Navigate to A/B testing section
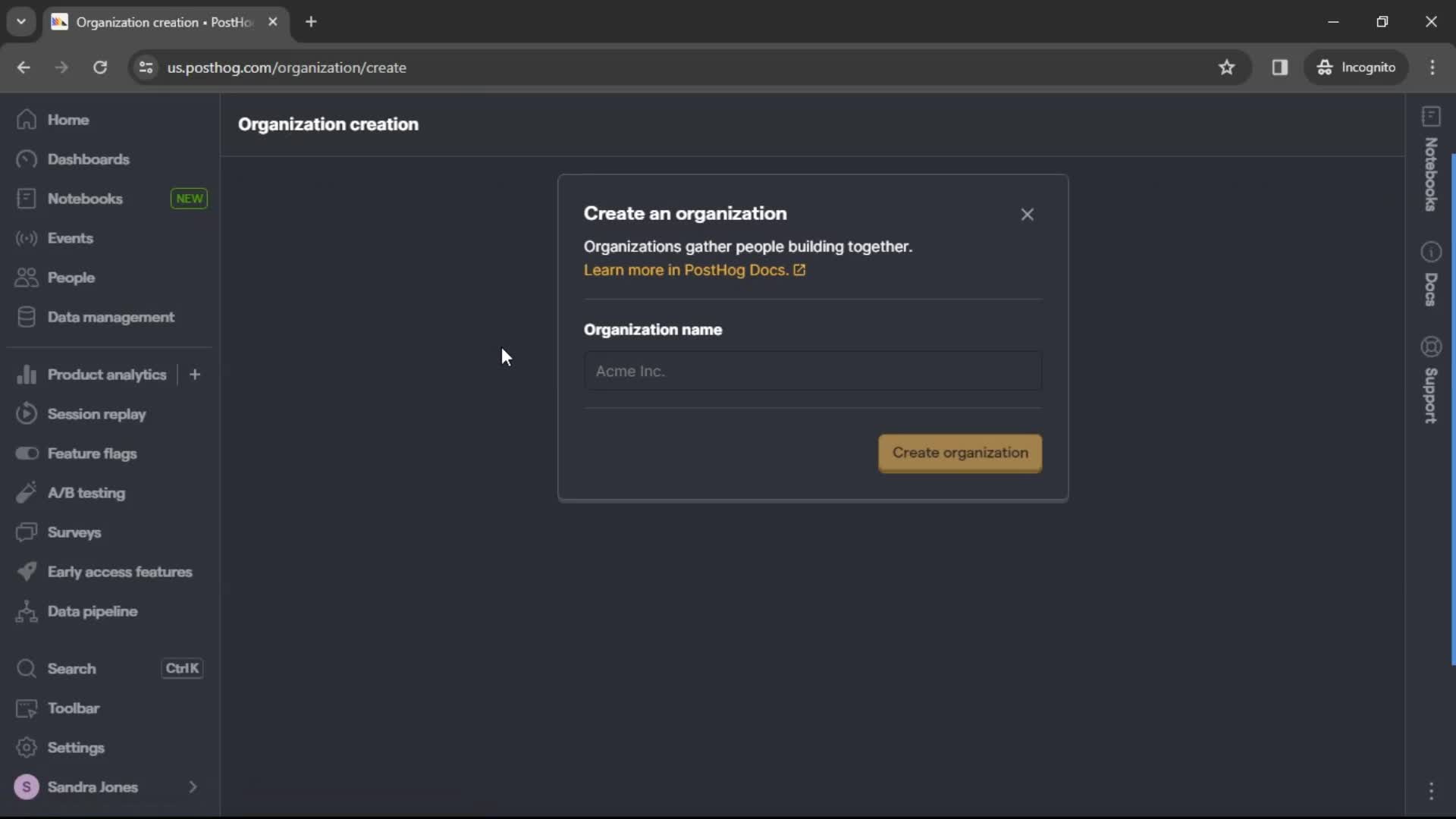Viewport: 1456px width, 819px height. (x=86, y=492)
